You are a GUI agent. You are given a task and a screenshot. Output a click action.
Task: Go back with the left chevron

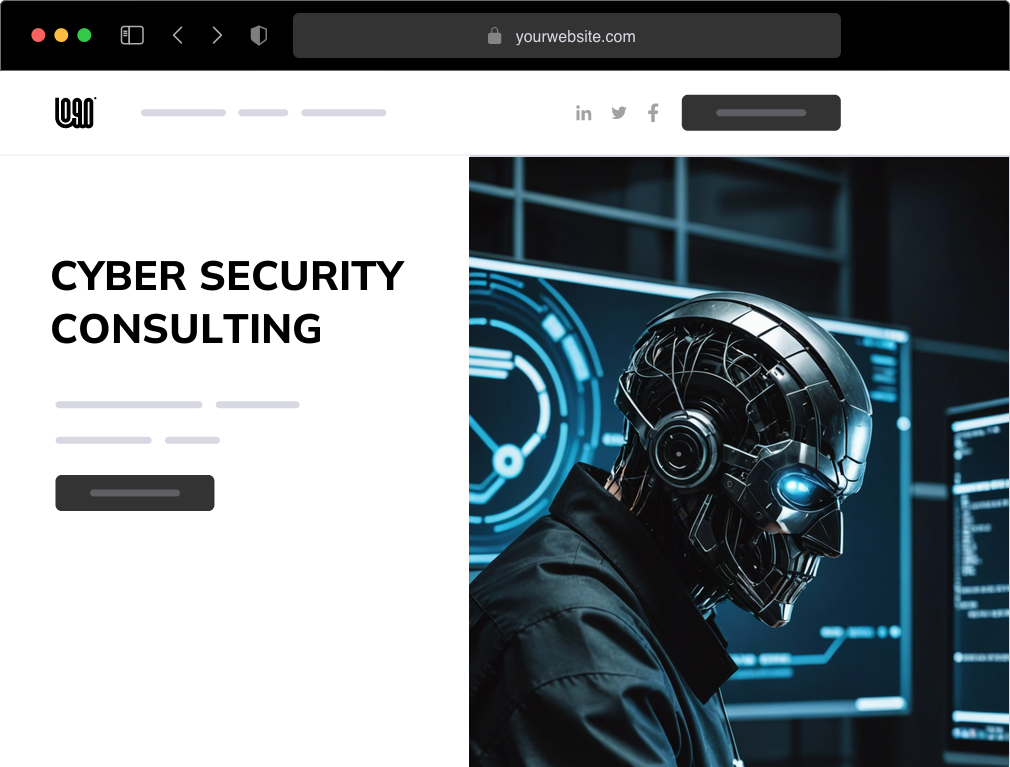coord(178,35)
